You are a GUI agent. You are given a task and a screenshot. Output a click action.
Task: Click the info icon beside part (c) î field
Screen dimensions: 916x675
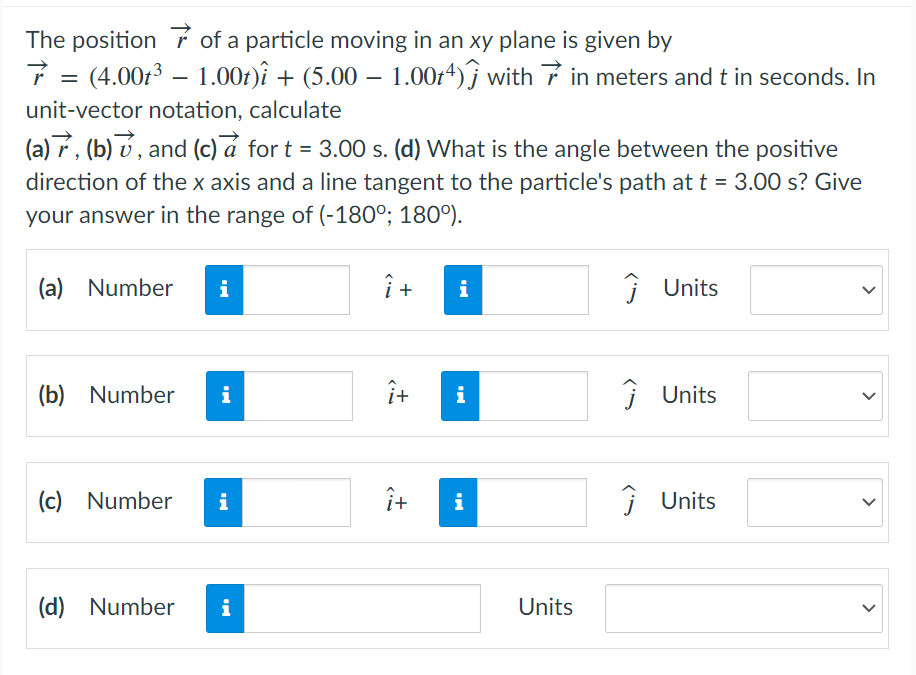point(224,502)
